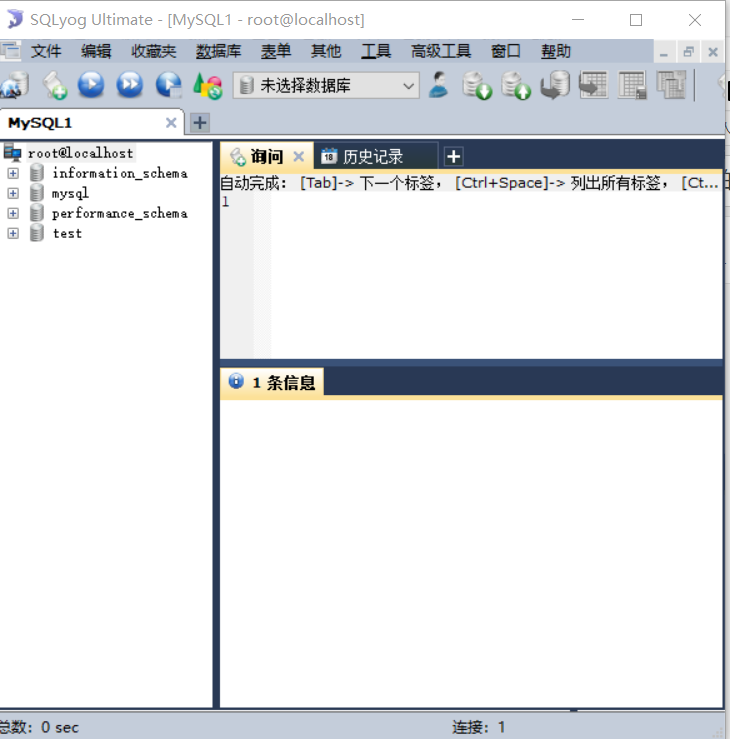Click the root@localhost server icon
This screenshot has width=730, height=739.
click(x=12, y=153)
